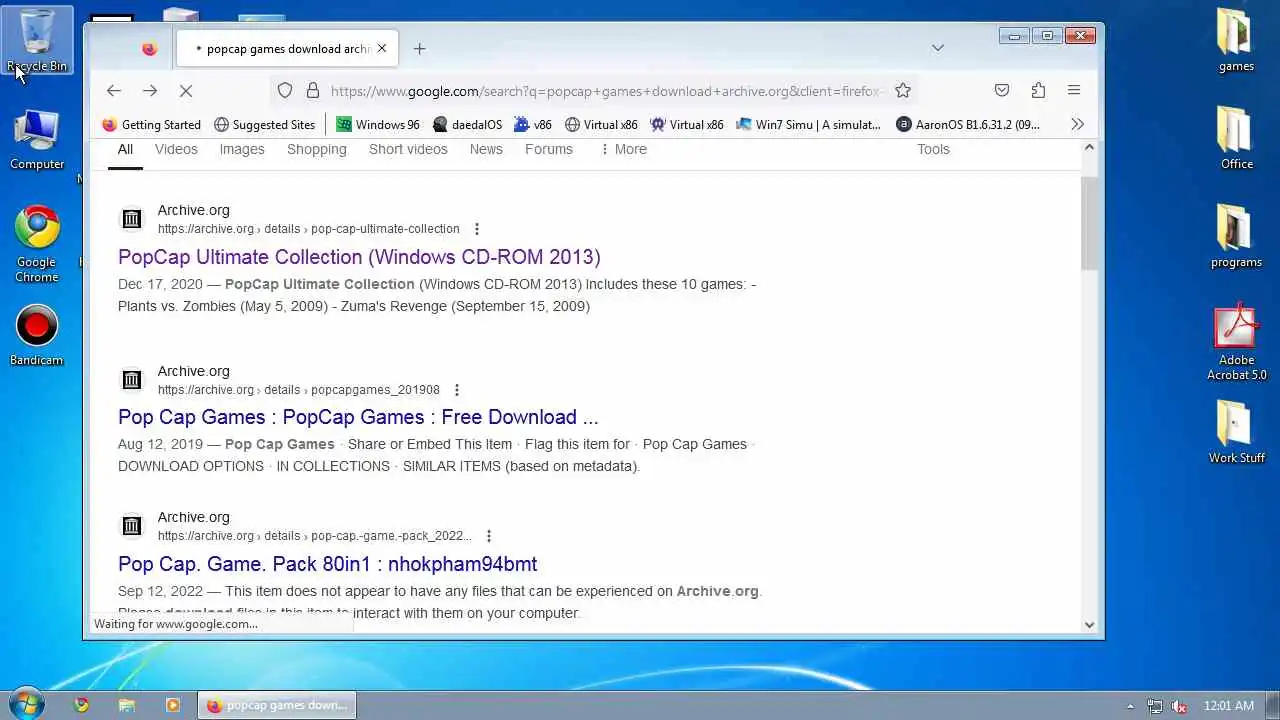Open the Firefox View pinned icon
The height and width of the screenshot is (720, 1280).
click(149, 48)
